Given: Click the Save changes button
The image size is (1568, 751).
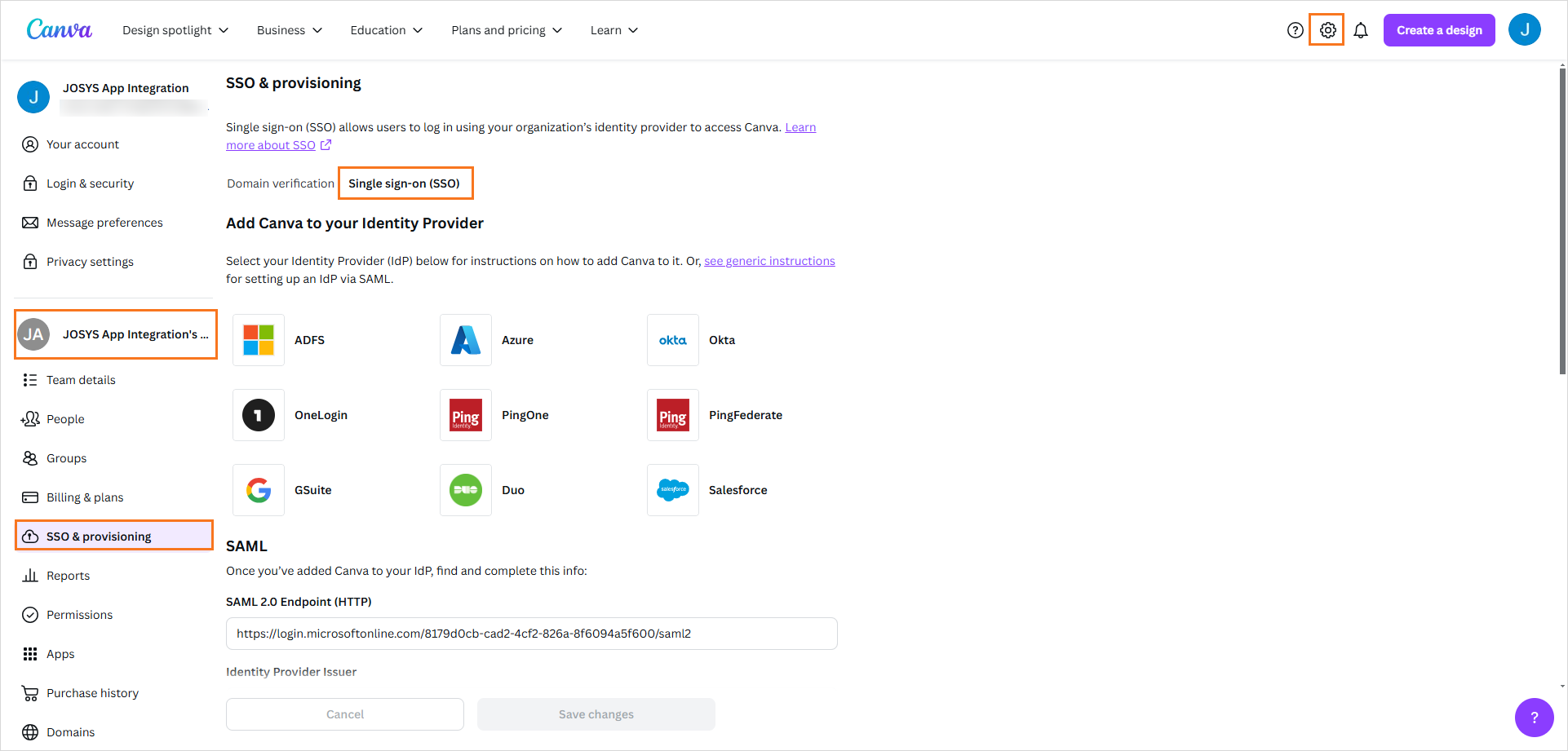Looking at the screenshot, I should [596, 714].
